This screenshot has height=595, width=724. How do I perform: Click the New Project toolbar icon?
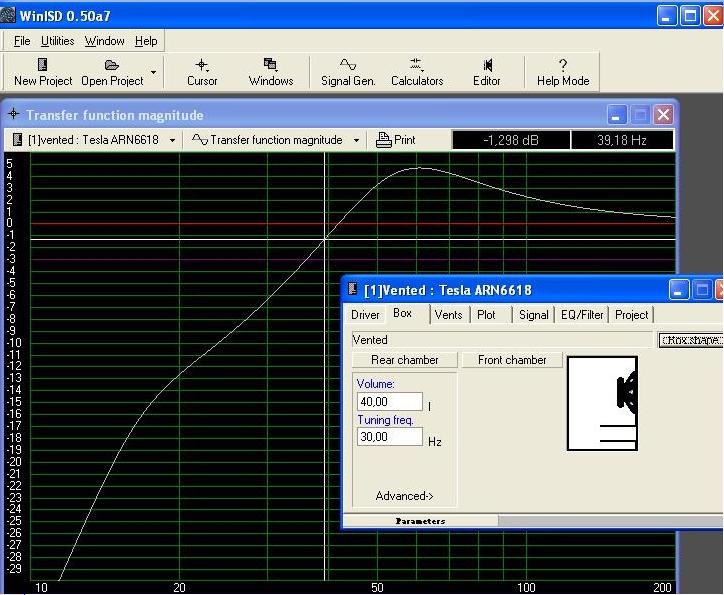coord(42,64)
